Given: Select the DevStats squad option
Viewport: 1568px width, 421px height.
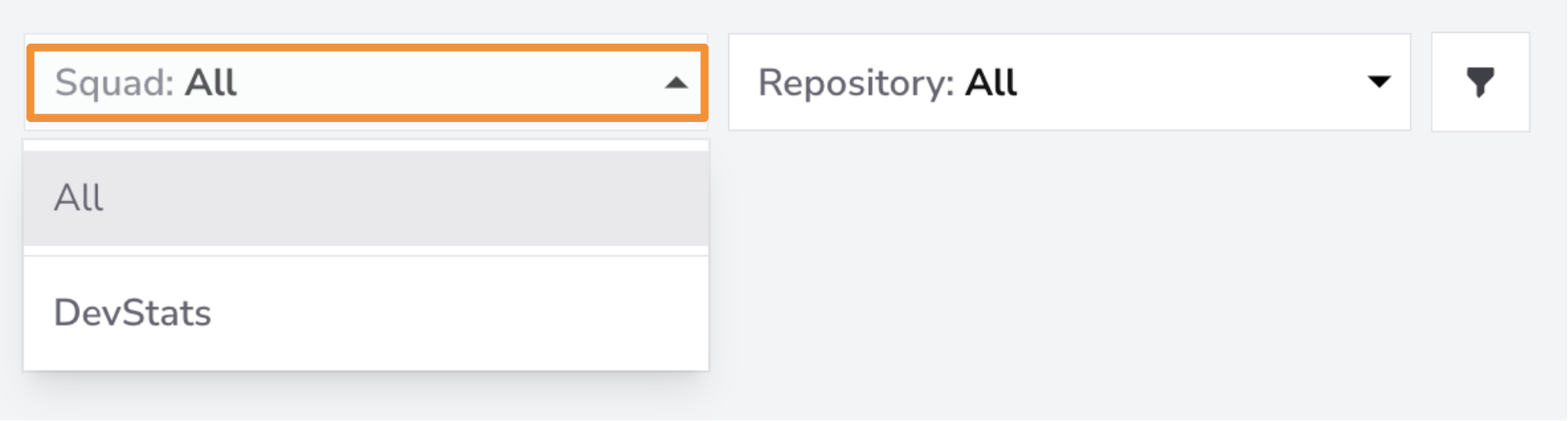Looking at the screenshot, I should (x=366, y=313).
